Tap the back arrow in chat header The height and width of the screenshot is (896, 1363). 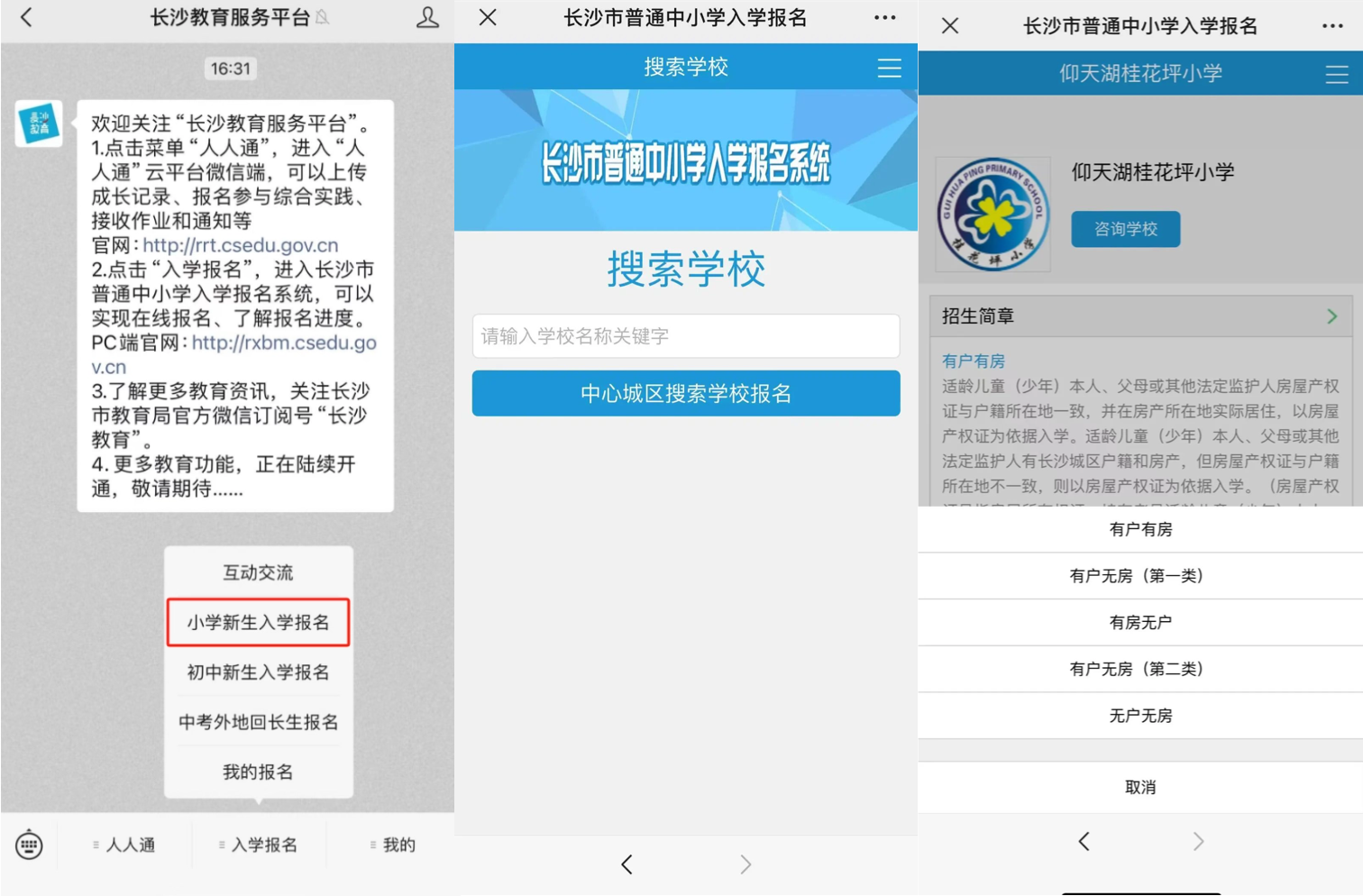click(26, 17)
